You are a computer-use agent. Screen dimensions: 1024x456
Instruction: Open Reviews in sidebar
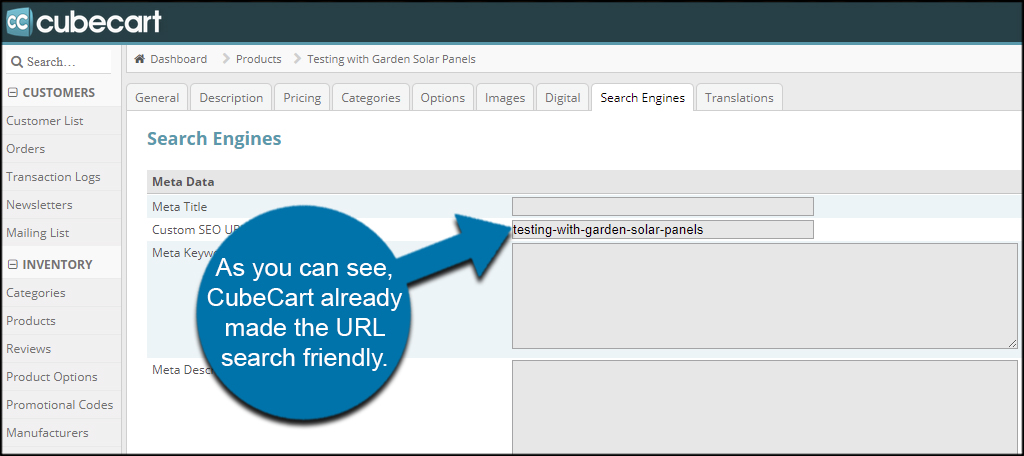(28, 349)
